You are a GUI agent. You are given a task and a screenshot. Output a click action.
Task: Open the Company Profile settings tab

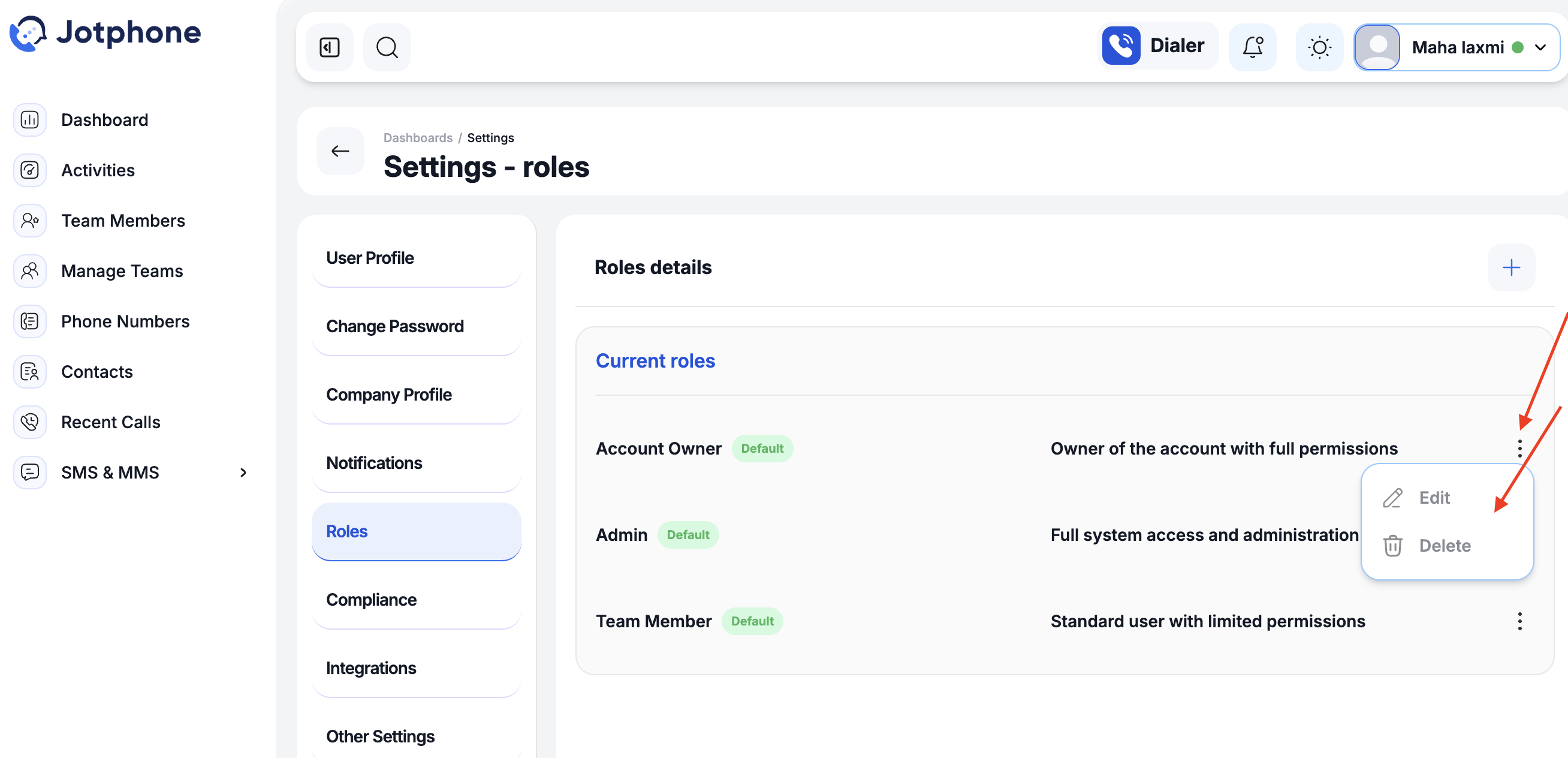[x=417, y=395]
